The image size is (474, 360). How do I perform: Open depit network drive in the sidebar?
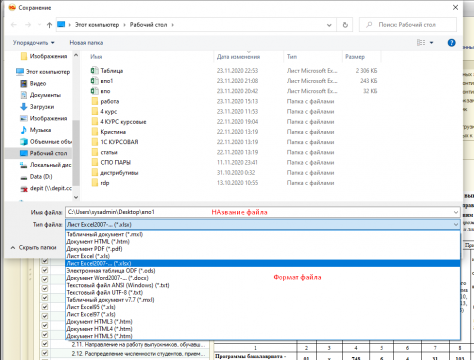tap(46, 188)
